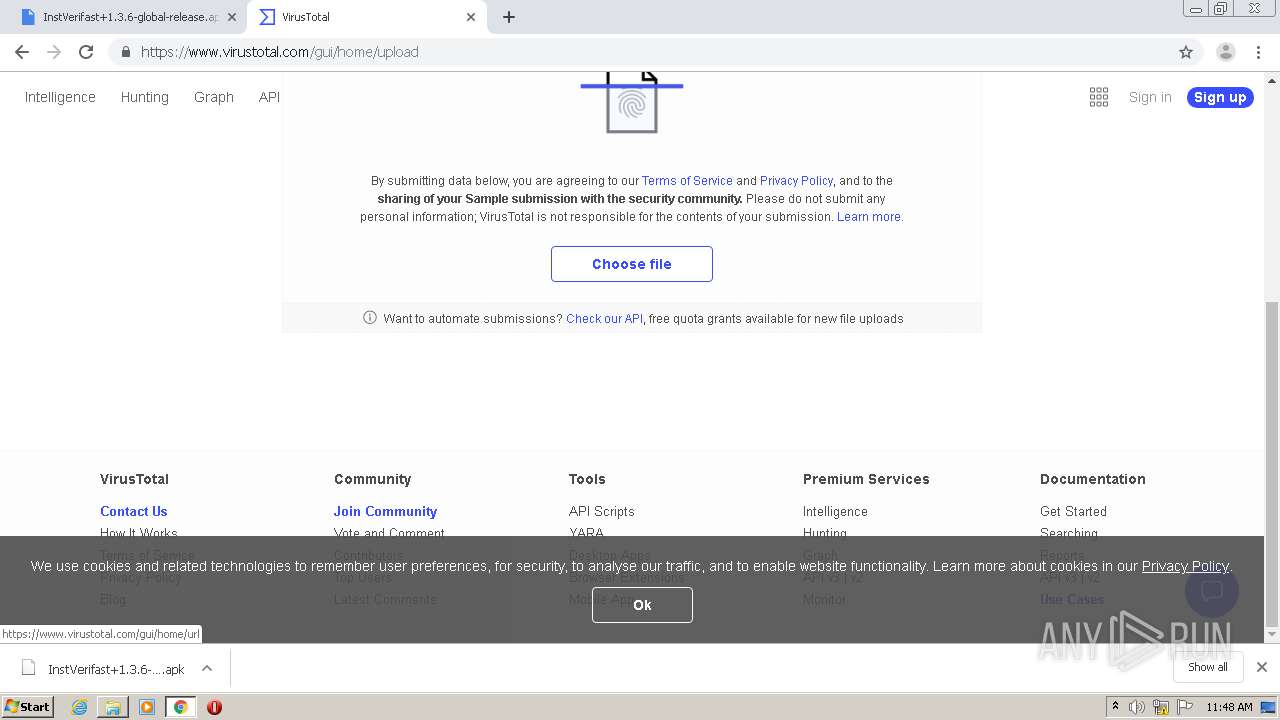Viewport: 1280px width, 720px height.
Task: Click the Action Center flag tray icon
Action: (x=1184, y=707)
